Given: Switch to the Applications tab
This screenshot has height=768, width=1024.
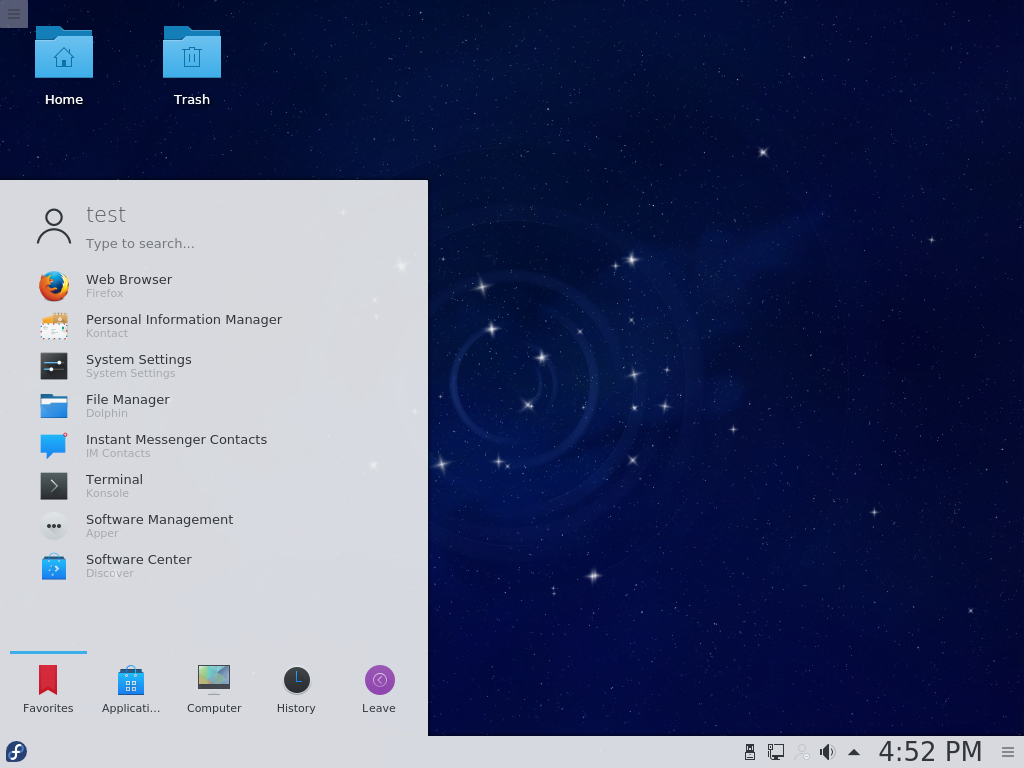Looking at the screenshot, I should [131, 689].
